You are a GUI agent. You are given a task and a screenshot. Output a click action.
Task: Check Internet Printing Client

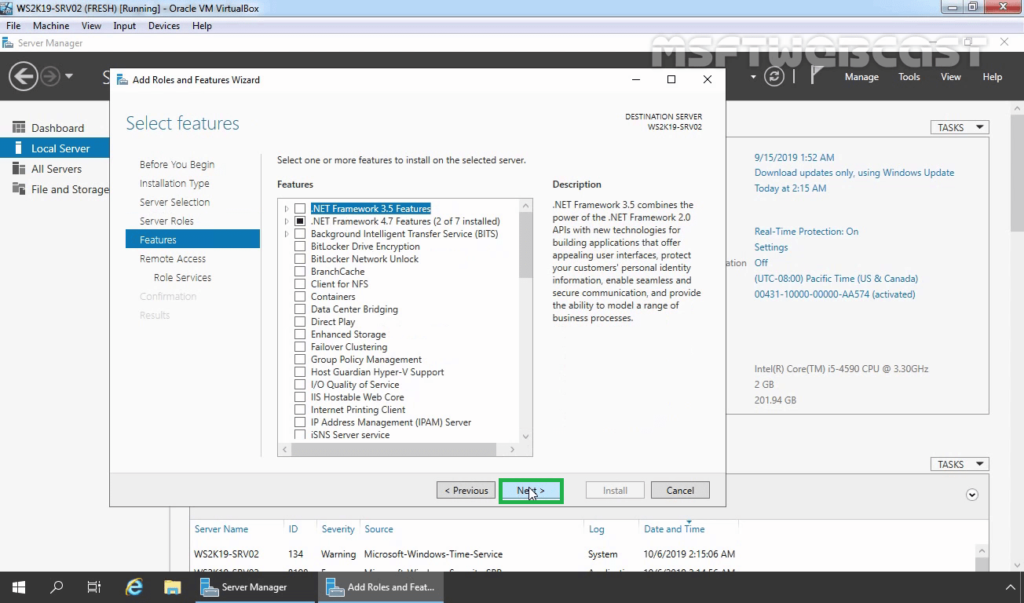click(x=300, y=410)
